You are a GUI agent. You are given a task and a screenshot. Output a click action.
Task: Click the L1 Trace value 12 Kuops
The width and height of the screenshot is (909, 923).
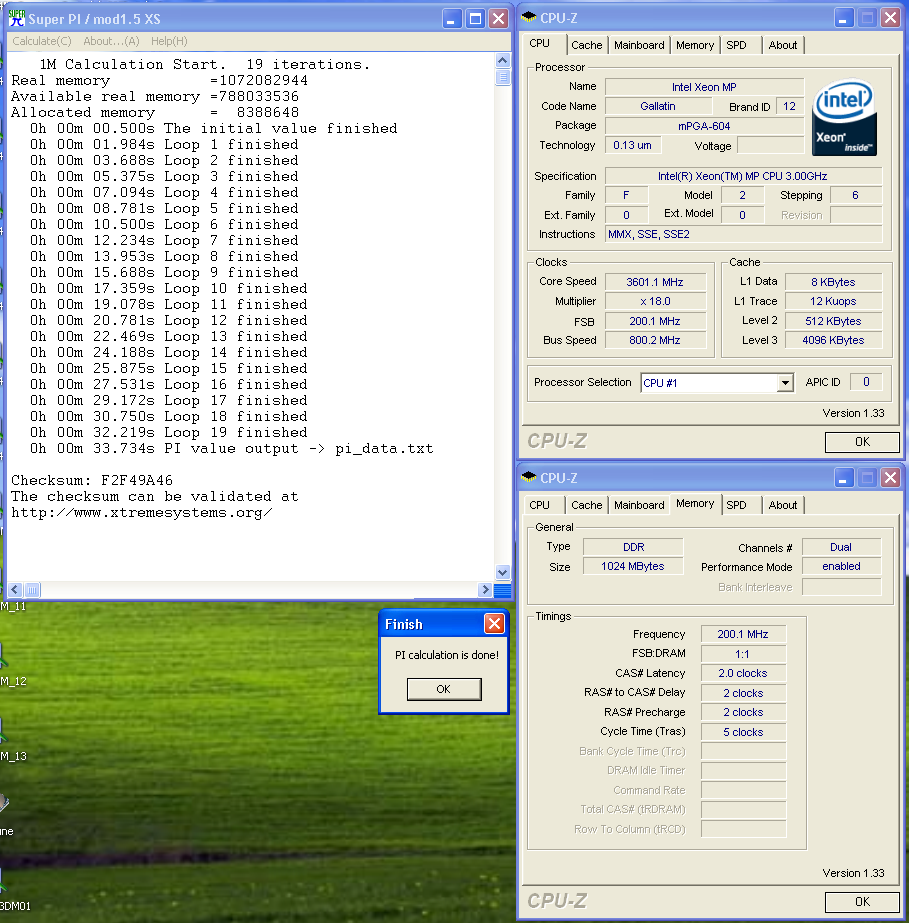[x=833, y=301]
